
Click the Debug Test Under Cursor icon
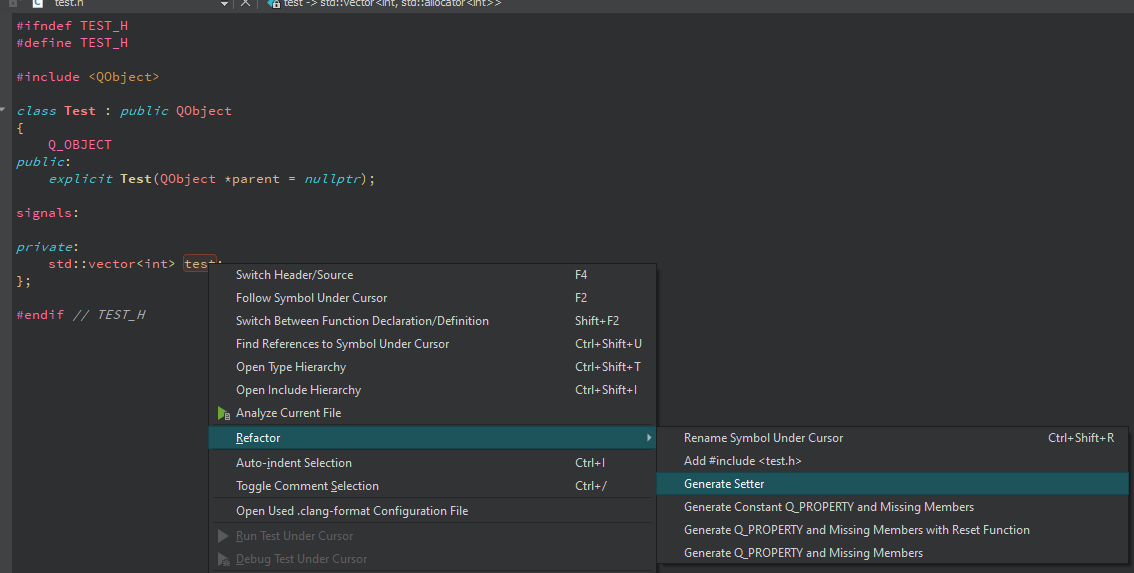pos(223,559)
